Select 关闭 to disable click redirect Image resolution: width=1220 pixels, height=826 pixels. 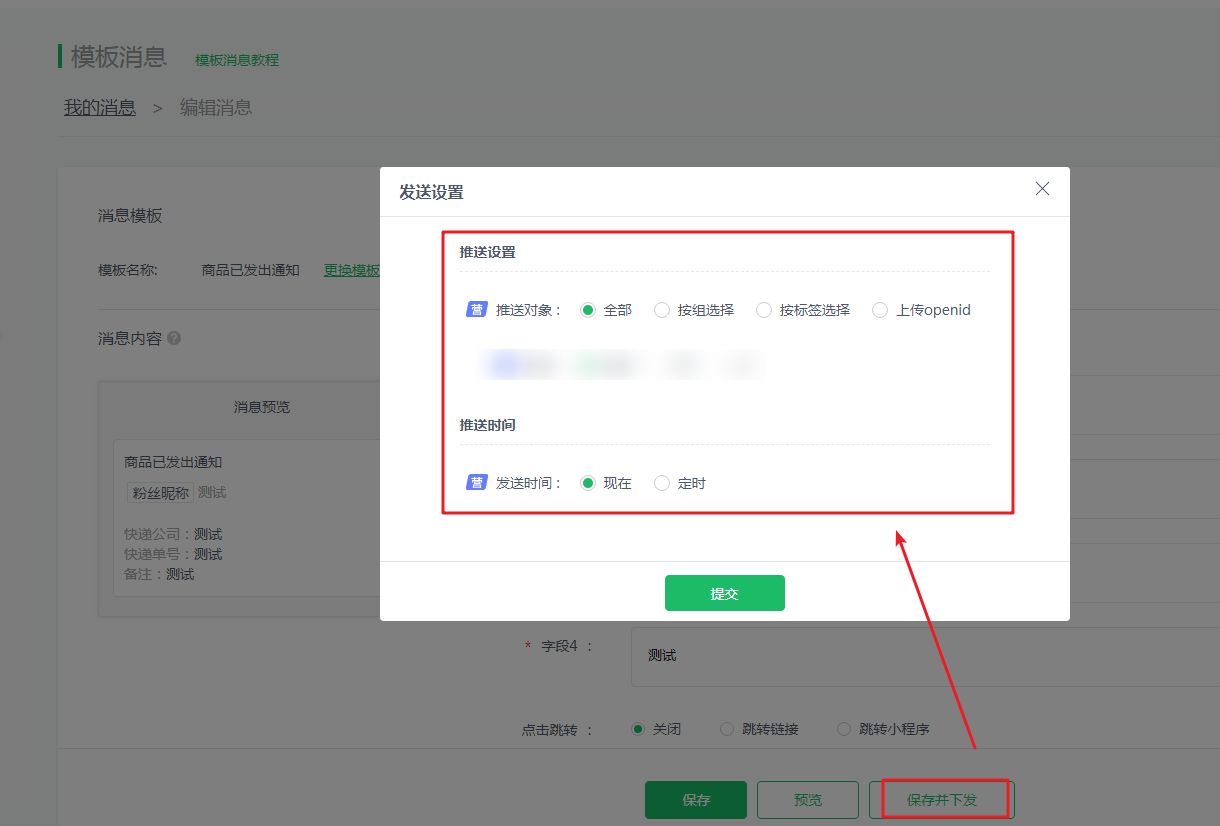point(638,729)
